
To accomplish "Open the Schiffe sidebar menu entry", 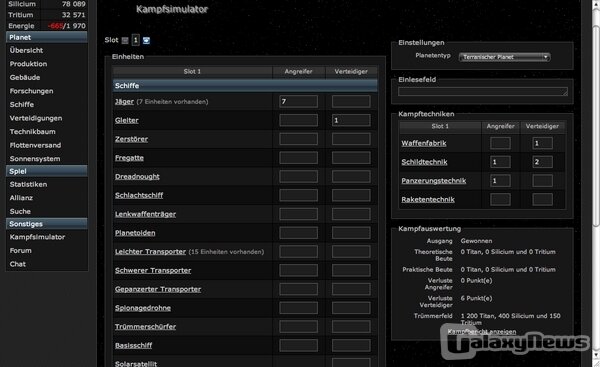I will [22, 104].
